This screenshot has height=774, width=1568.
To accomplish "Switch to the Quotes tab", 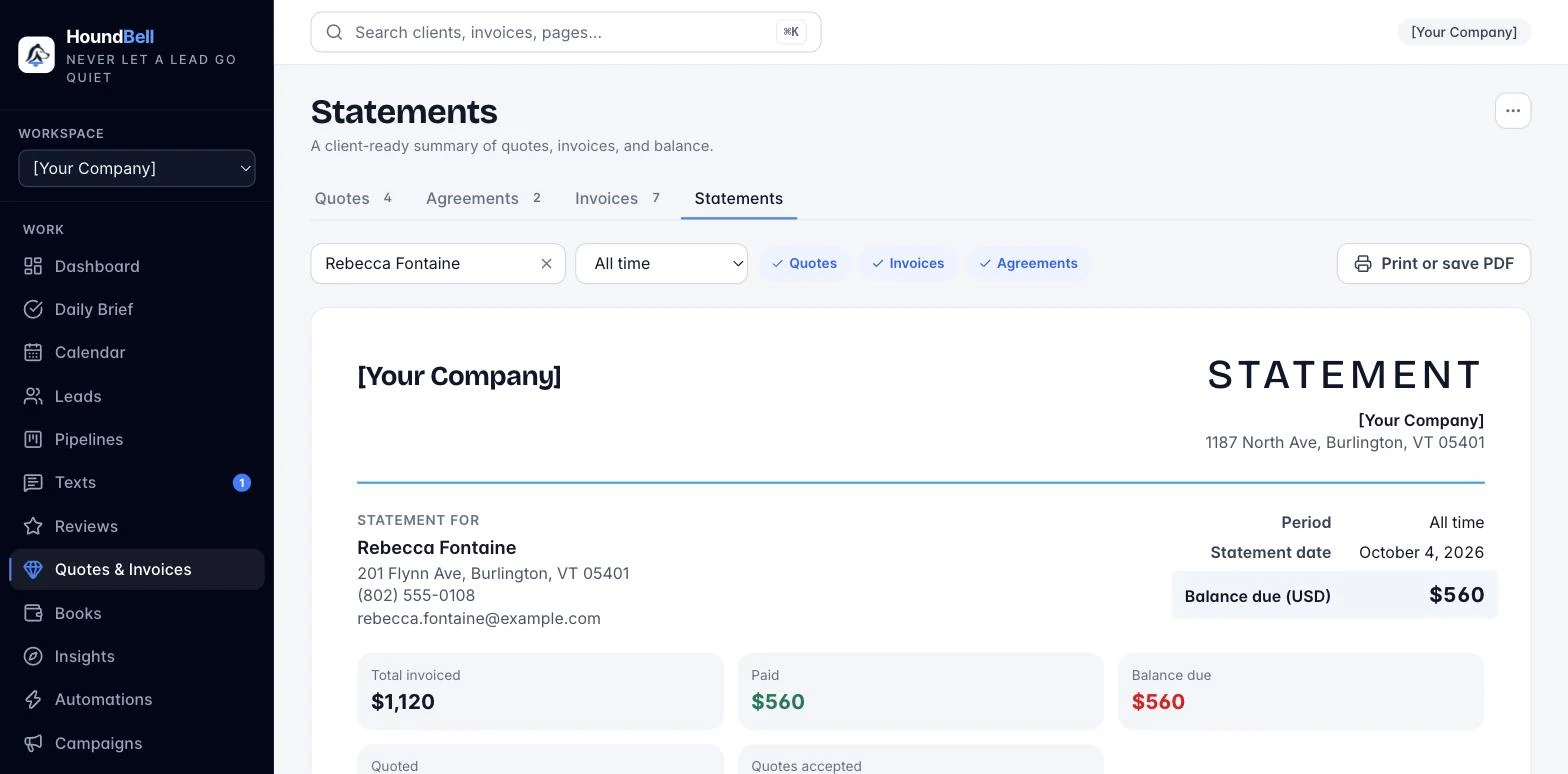I will tap(353, 198).
